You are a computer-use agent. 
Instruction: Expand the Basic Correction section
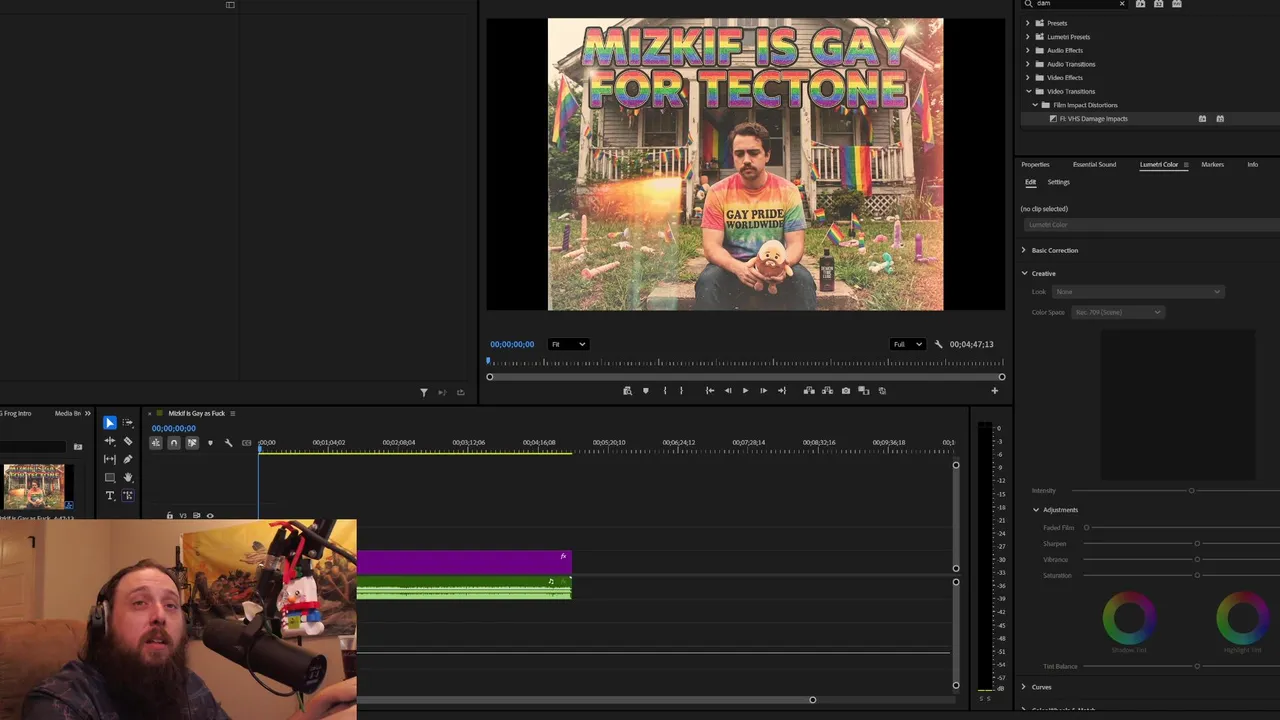point(1024,250)
